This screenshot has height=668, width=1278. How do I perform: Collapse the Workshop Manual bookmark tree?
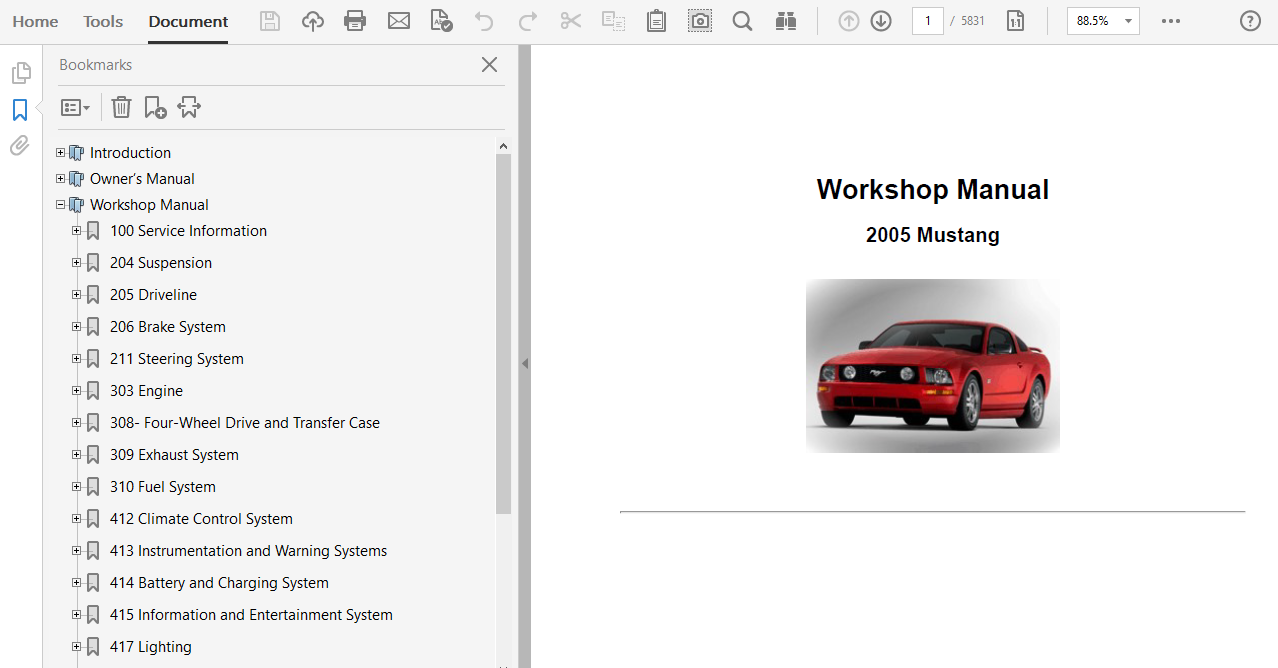61,205
